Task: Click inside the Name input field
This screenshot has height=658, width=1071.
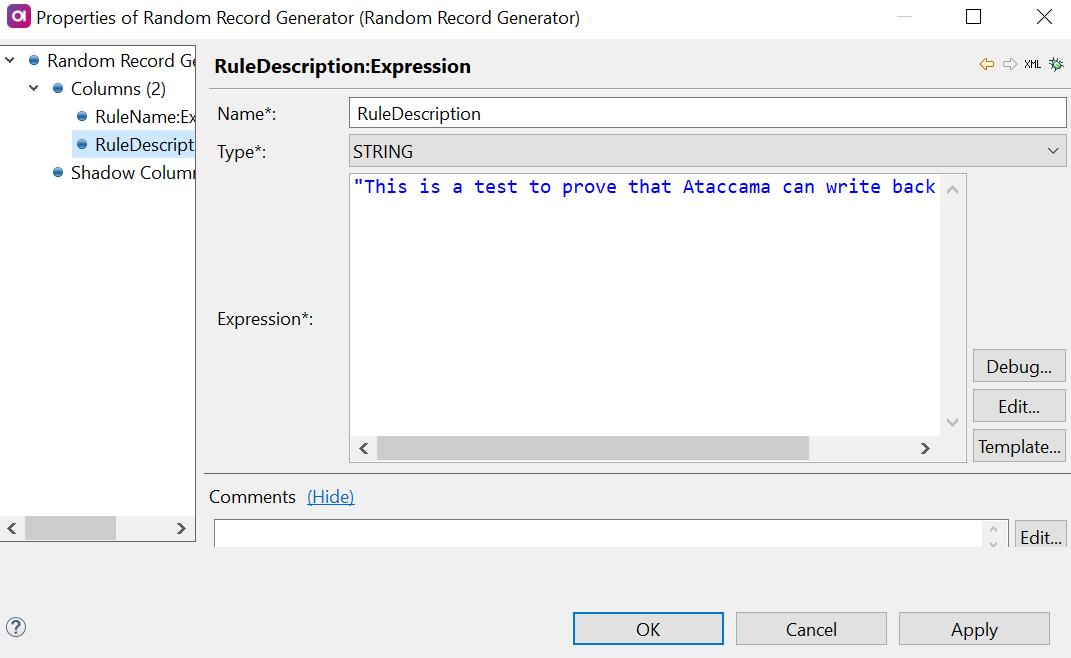Action: 700,112
